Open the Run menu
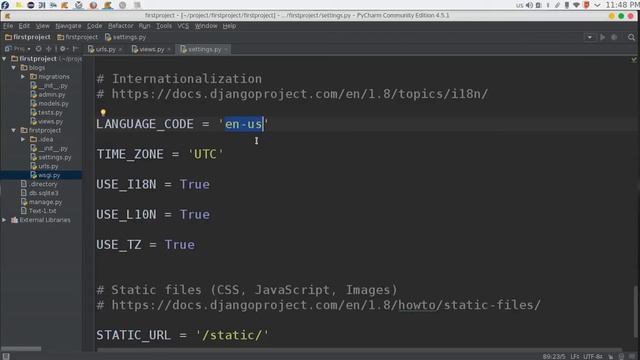This screenshot has width=640, height=360. tap(144, 26)
